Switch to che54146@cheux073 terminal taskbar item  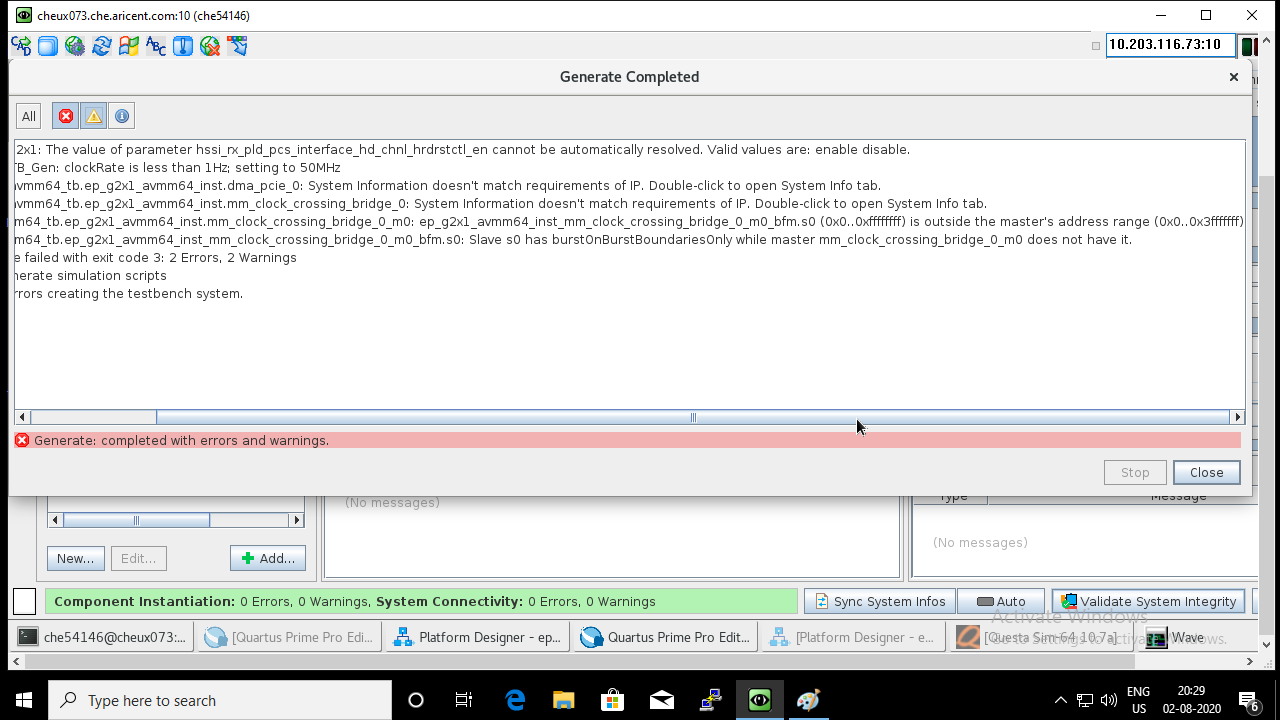[104, 637]
